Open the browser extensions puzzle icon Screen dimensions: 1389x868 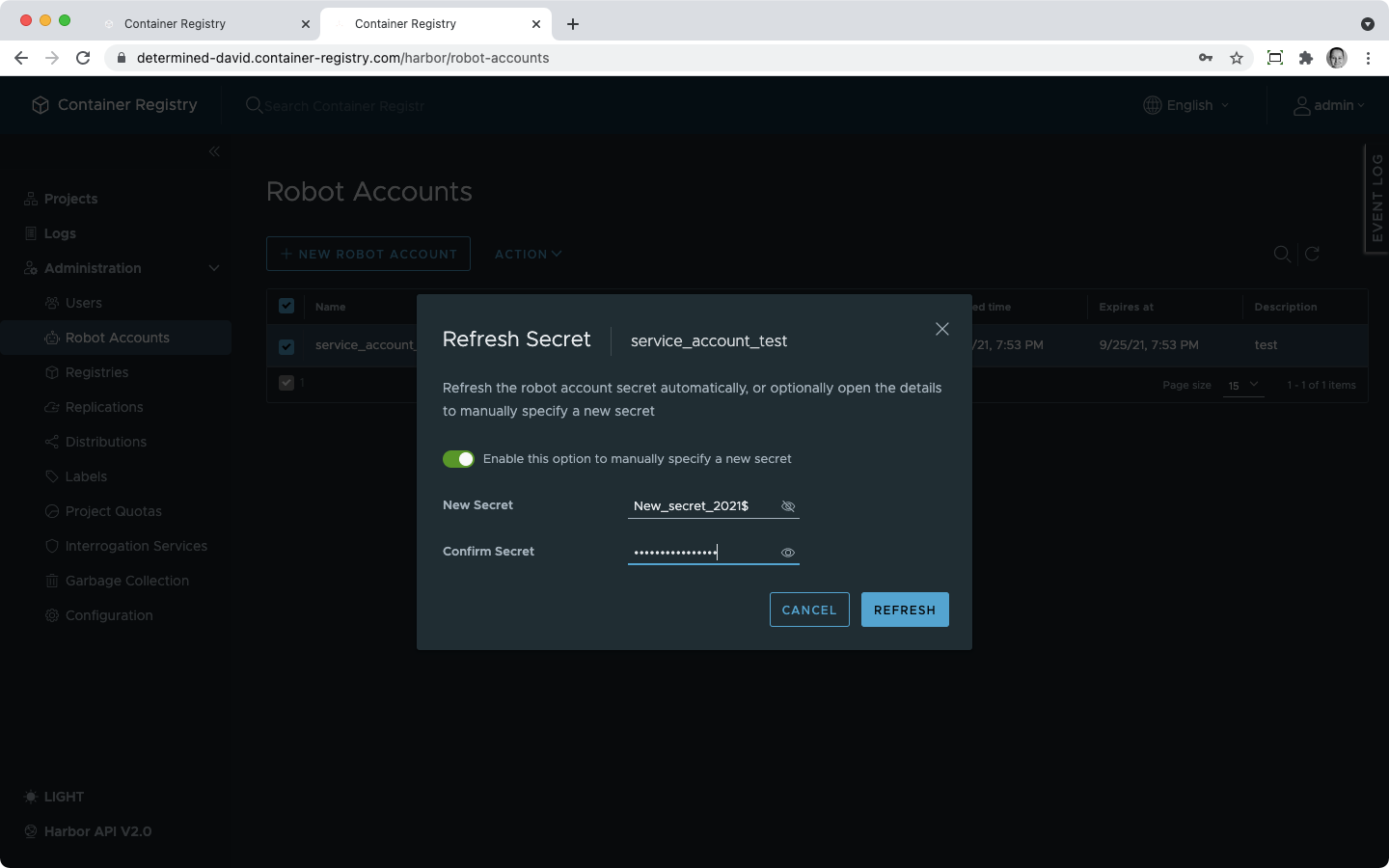tap(1306, 58)
